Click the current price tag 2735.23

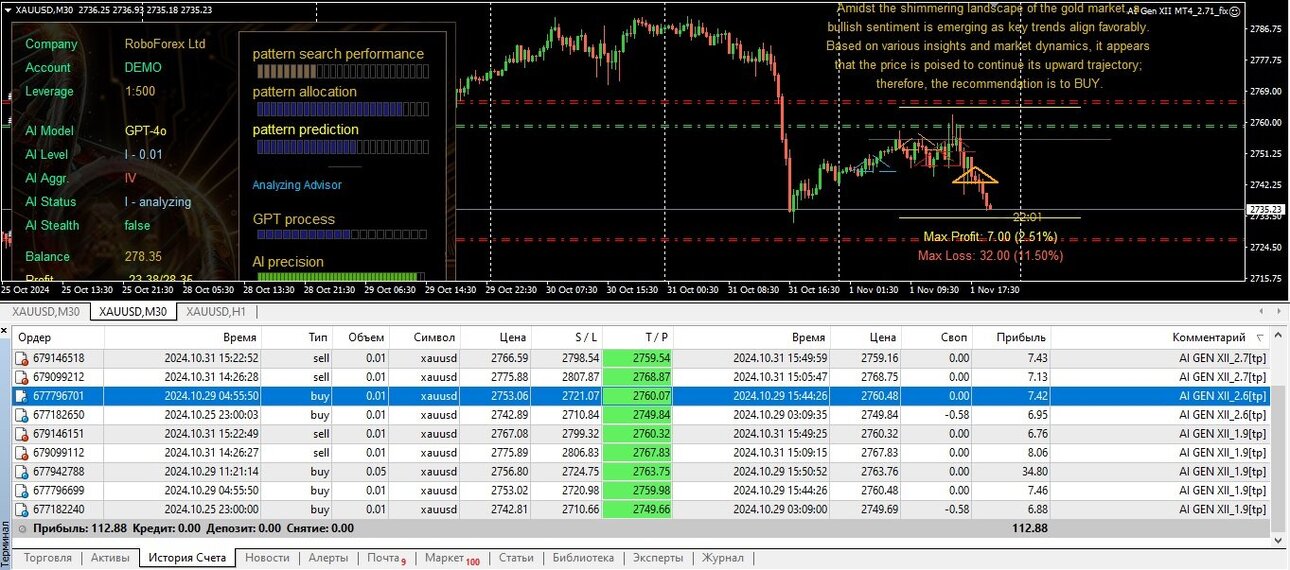coord(1266,209)
